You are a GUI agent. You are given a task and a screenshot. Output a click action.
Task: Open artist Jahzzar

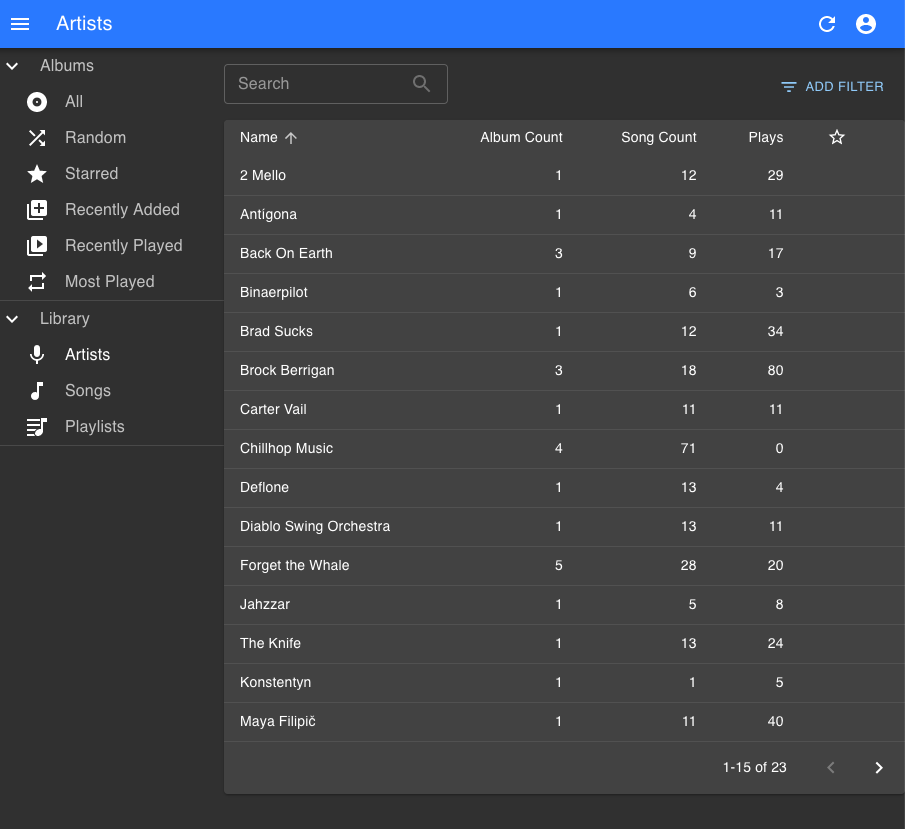click(x=564, y=604)
